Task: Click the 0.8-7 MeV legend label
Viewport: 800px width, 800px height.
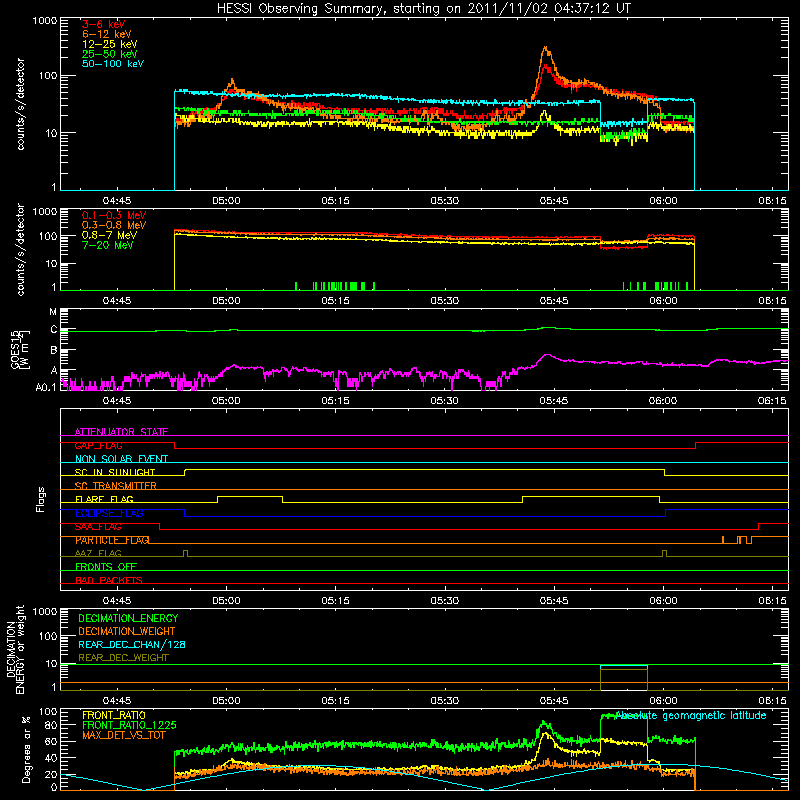Action: (109, 235)
